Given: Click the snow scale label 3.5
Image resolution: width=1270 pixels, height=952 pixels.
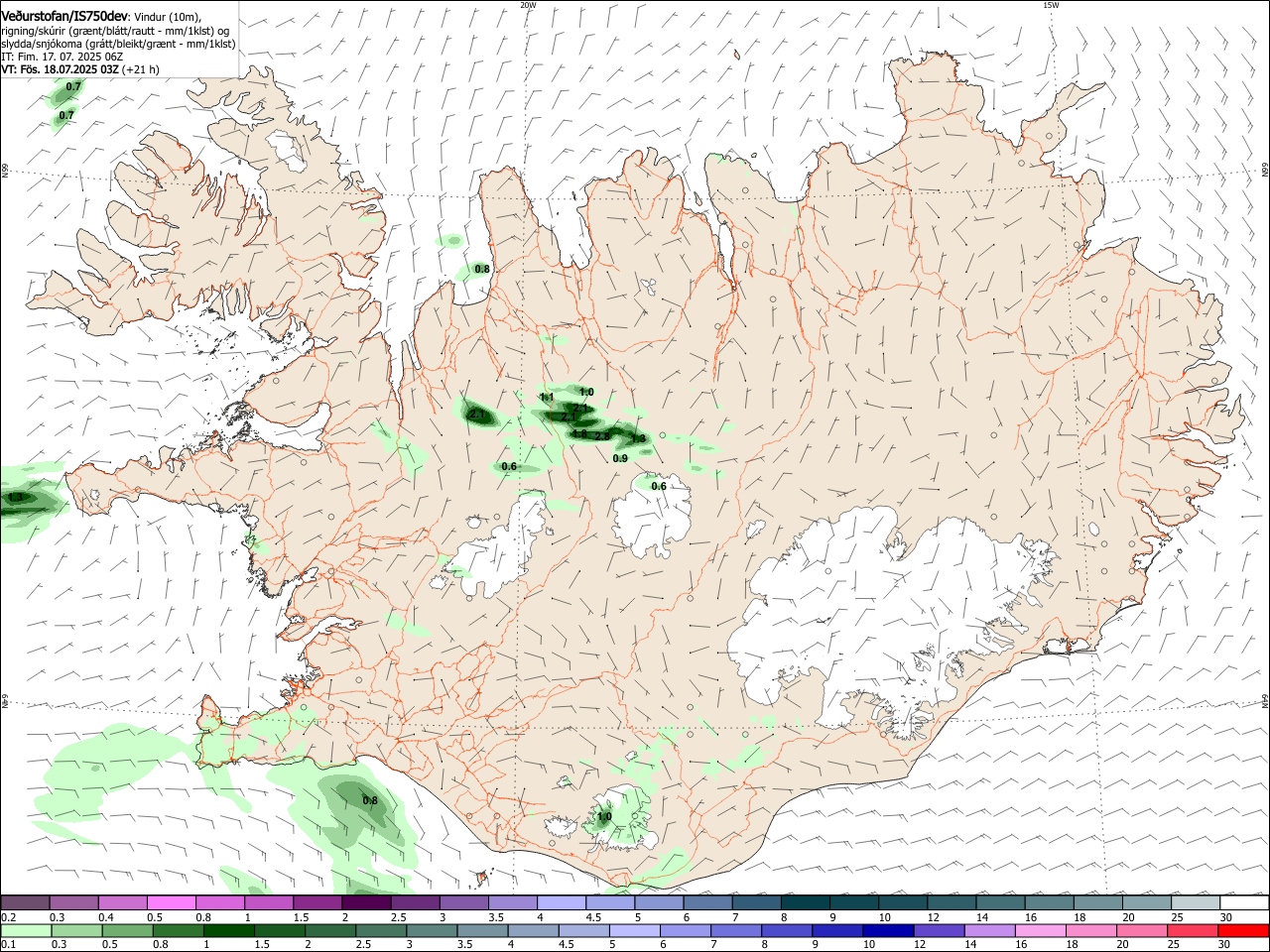Looking at the screenshot, I should (496, 917).
